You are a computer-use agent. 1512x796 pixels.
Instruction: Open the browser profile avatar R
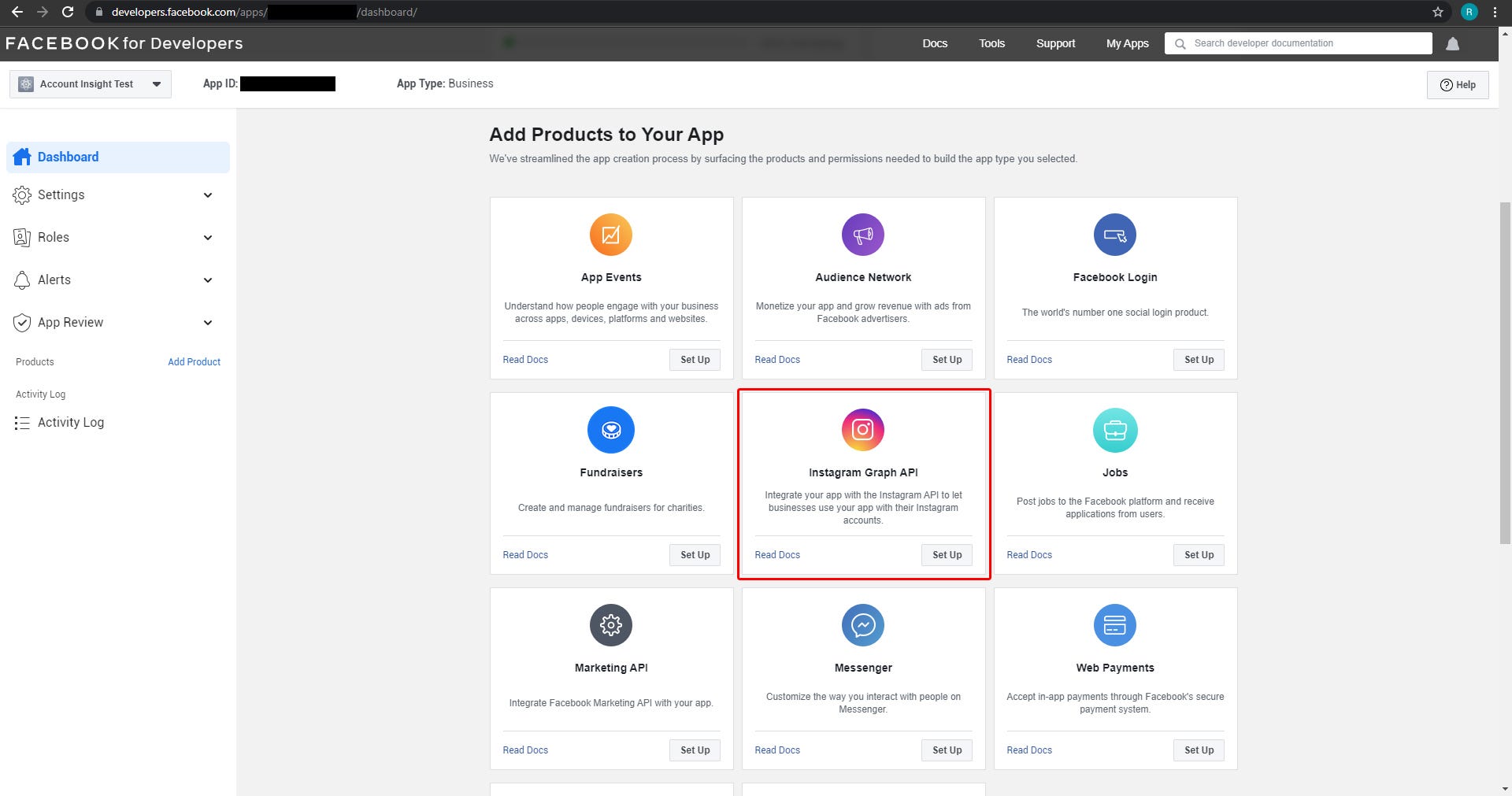(x=1469, y=12)
